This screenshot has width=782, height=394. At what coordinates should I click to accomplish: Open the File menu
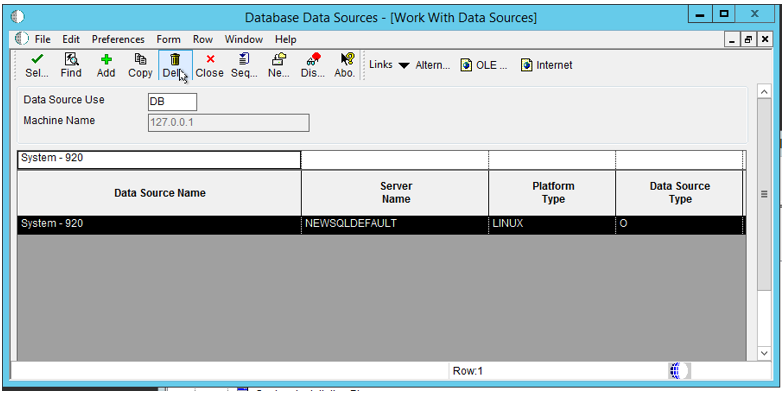(42, 39)
